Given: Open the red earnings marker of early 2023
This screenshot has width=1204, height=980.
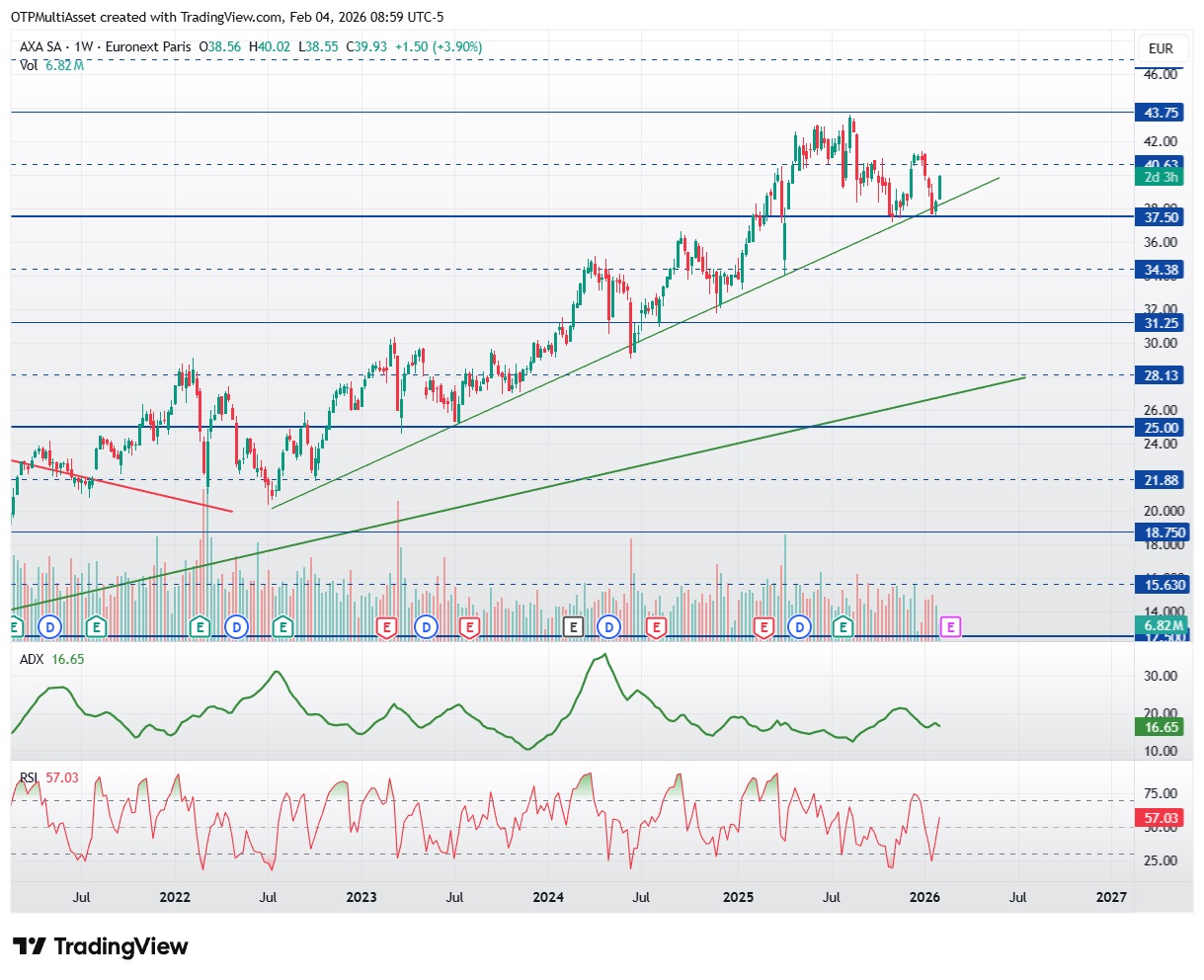Looking at the screenshot, I should click(387, 625).
